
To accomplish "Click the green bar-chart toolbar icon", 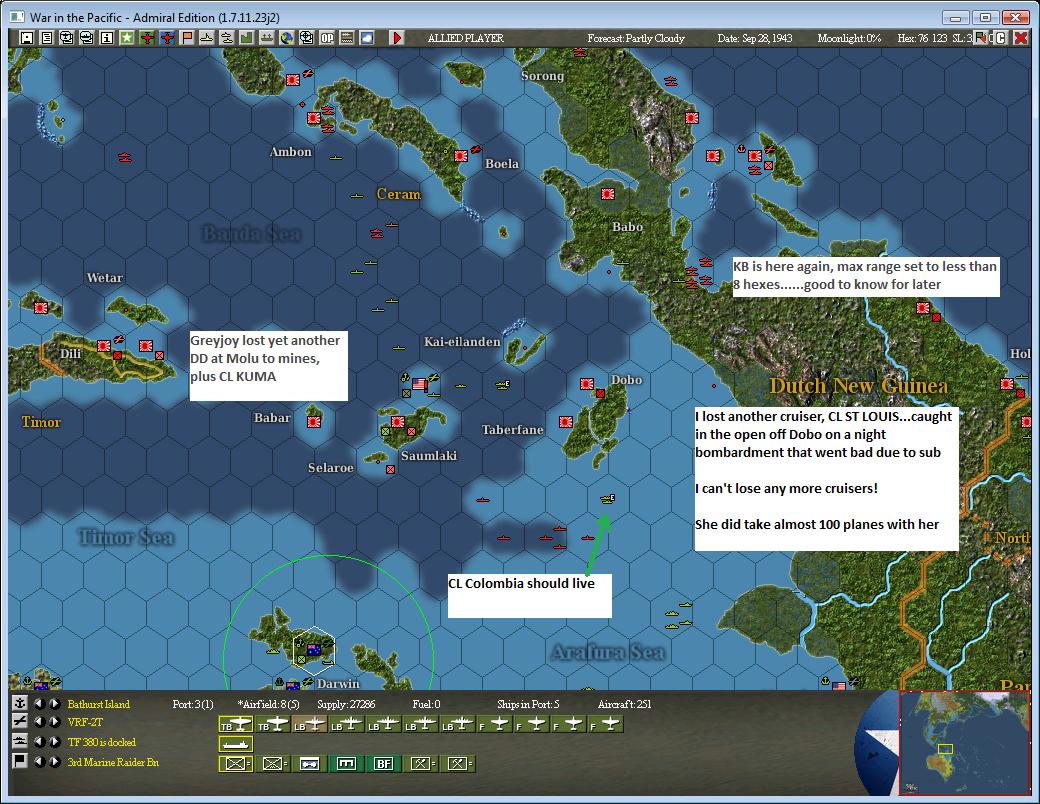I will point(246,38).
